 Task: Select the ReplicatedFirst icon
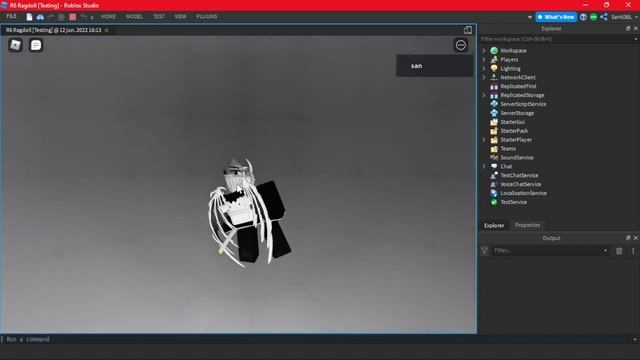pyautogui.click(x=494, y=86)
